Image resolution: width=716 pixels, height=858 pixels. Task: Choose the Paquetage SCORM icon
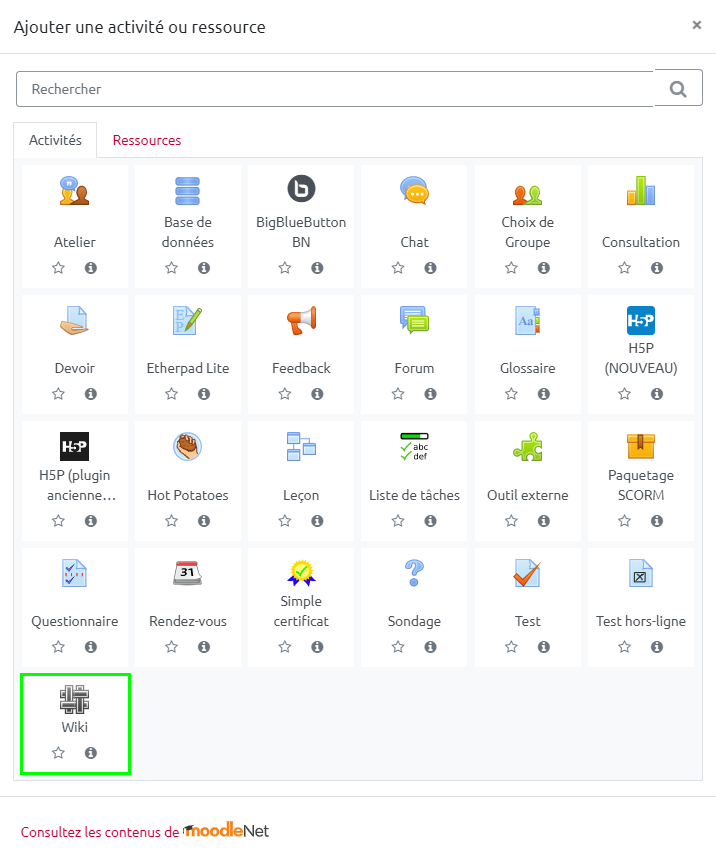coord(640,447)
